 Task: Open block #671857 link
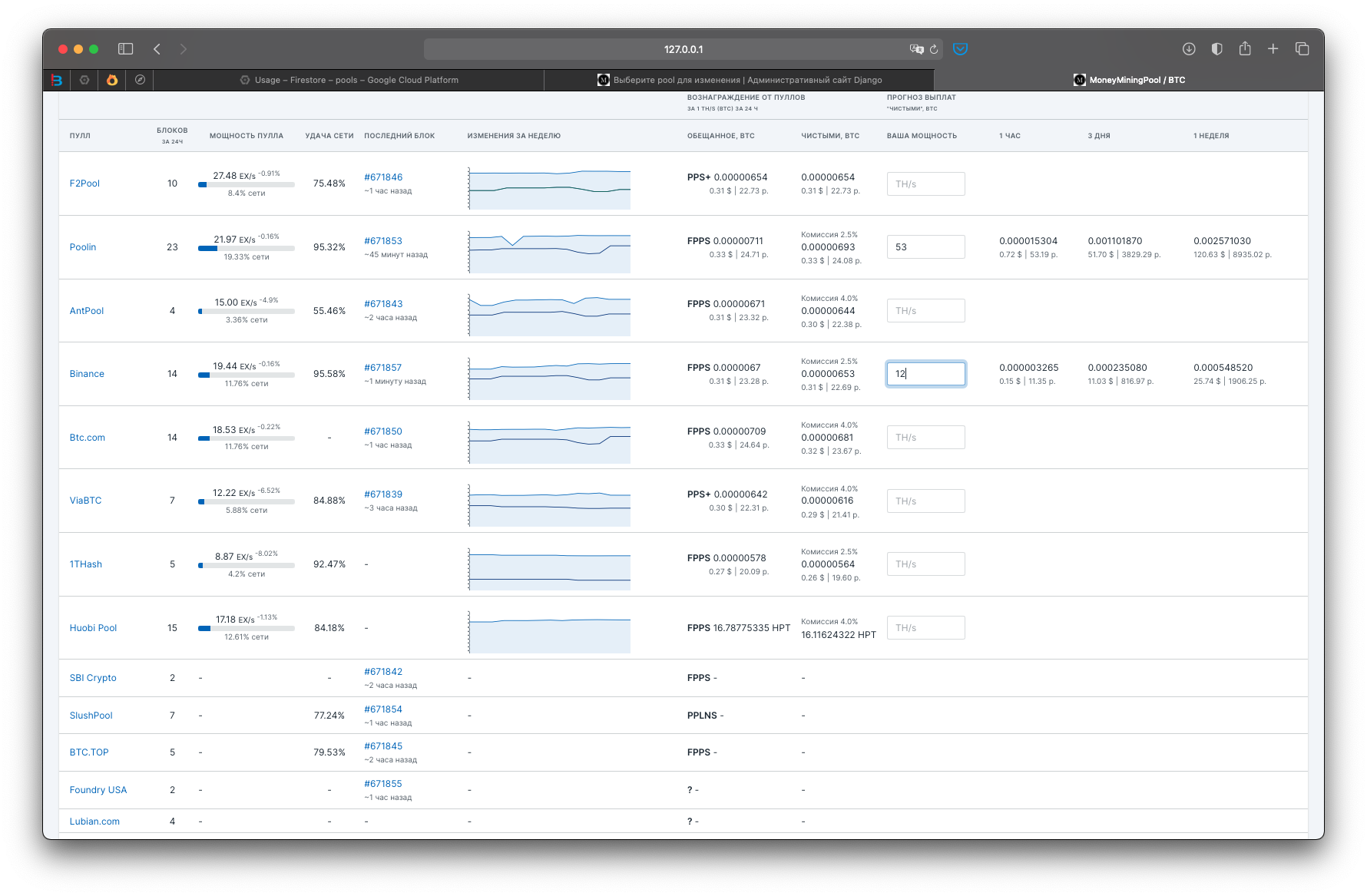pyautogui.click(x=383, y=368)
